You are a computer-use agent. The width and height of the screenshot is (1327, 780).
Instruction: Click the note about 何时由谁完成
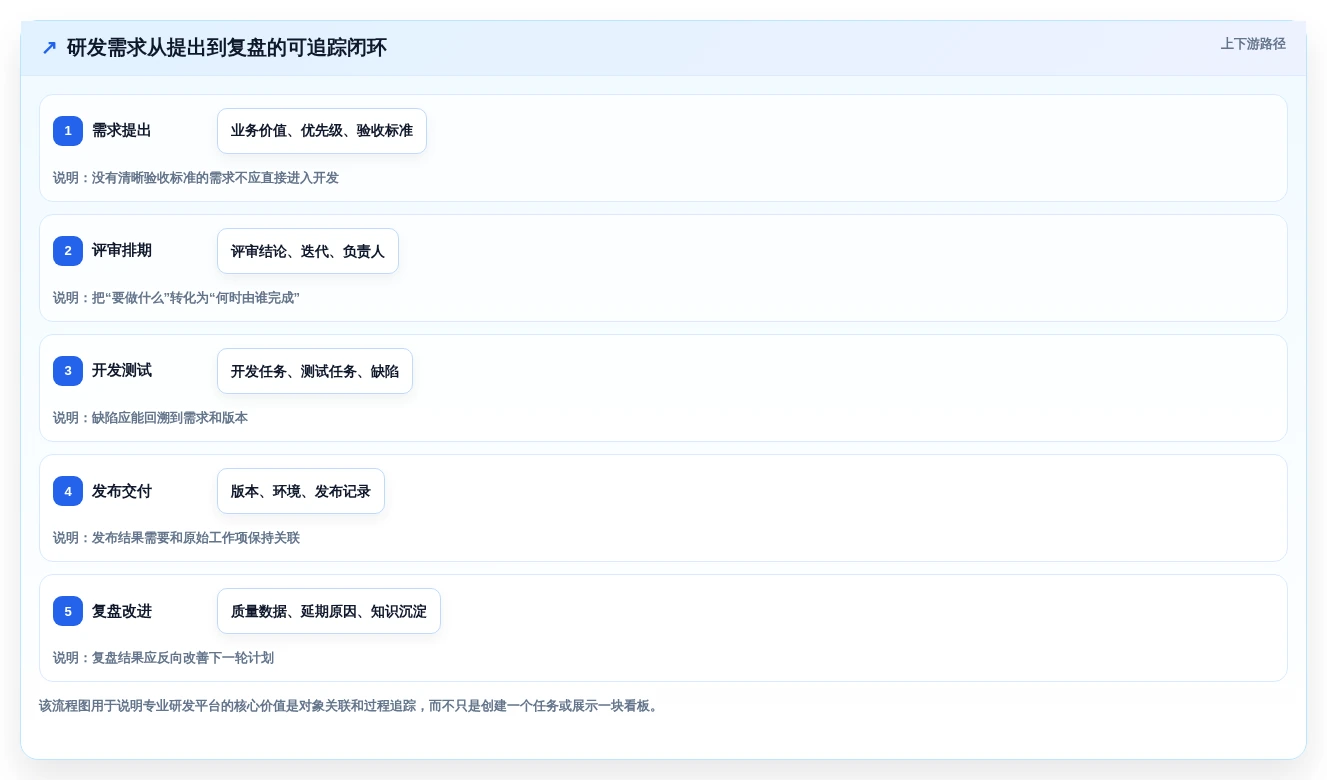(176, 298)
